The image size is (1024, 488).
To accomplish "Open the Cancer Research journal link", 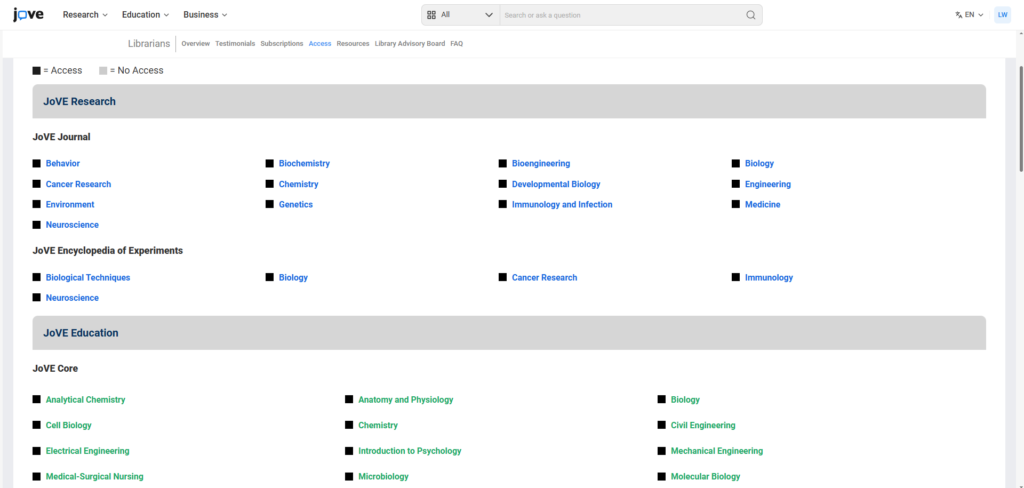I will tap(78, 184).
